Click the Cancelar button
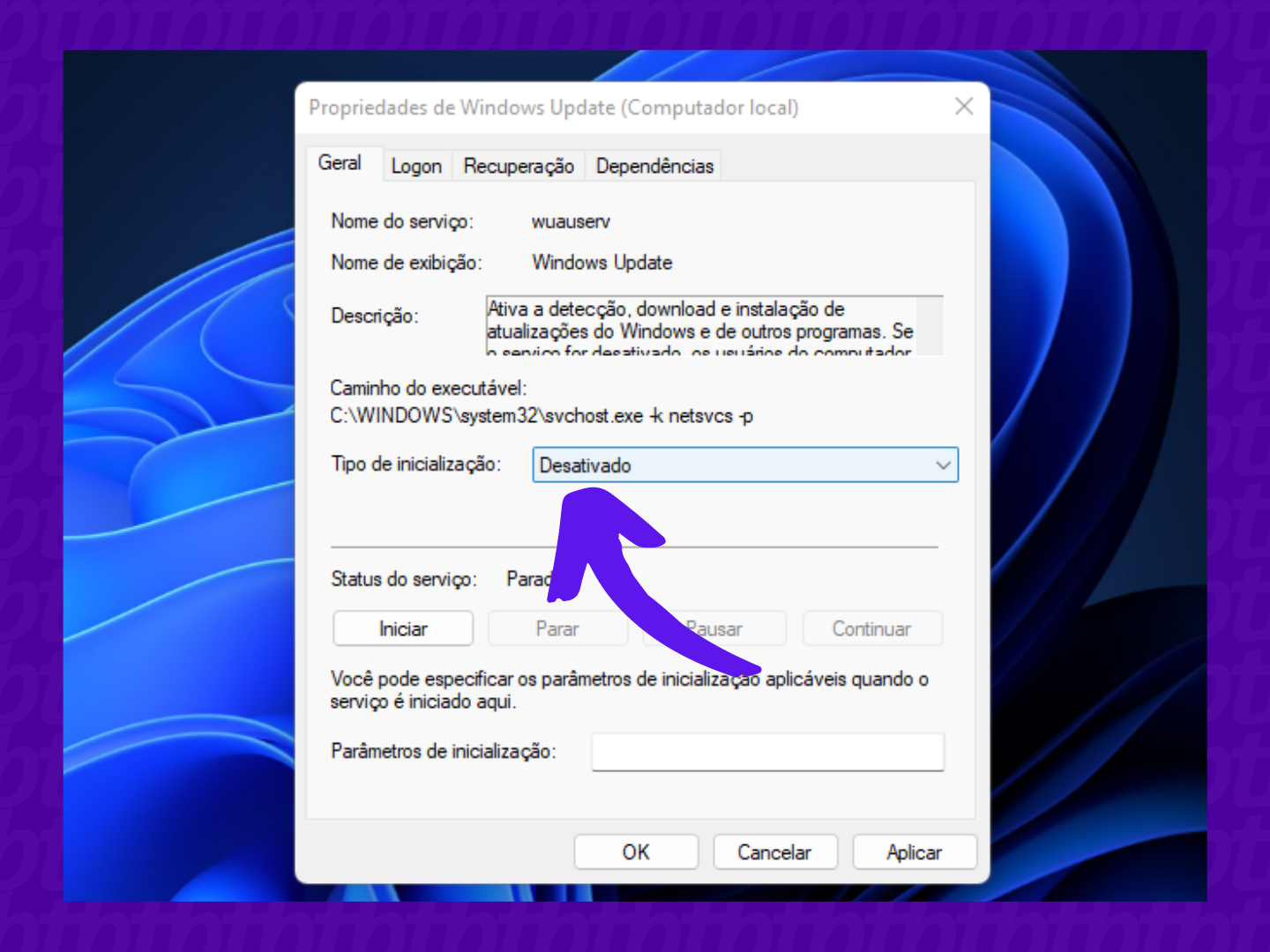Screen dimensions: 1270x952 pos(774,852)
